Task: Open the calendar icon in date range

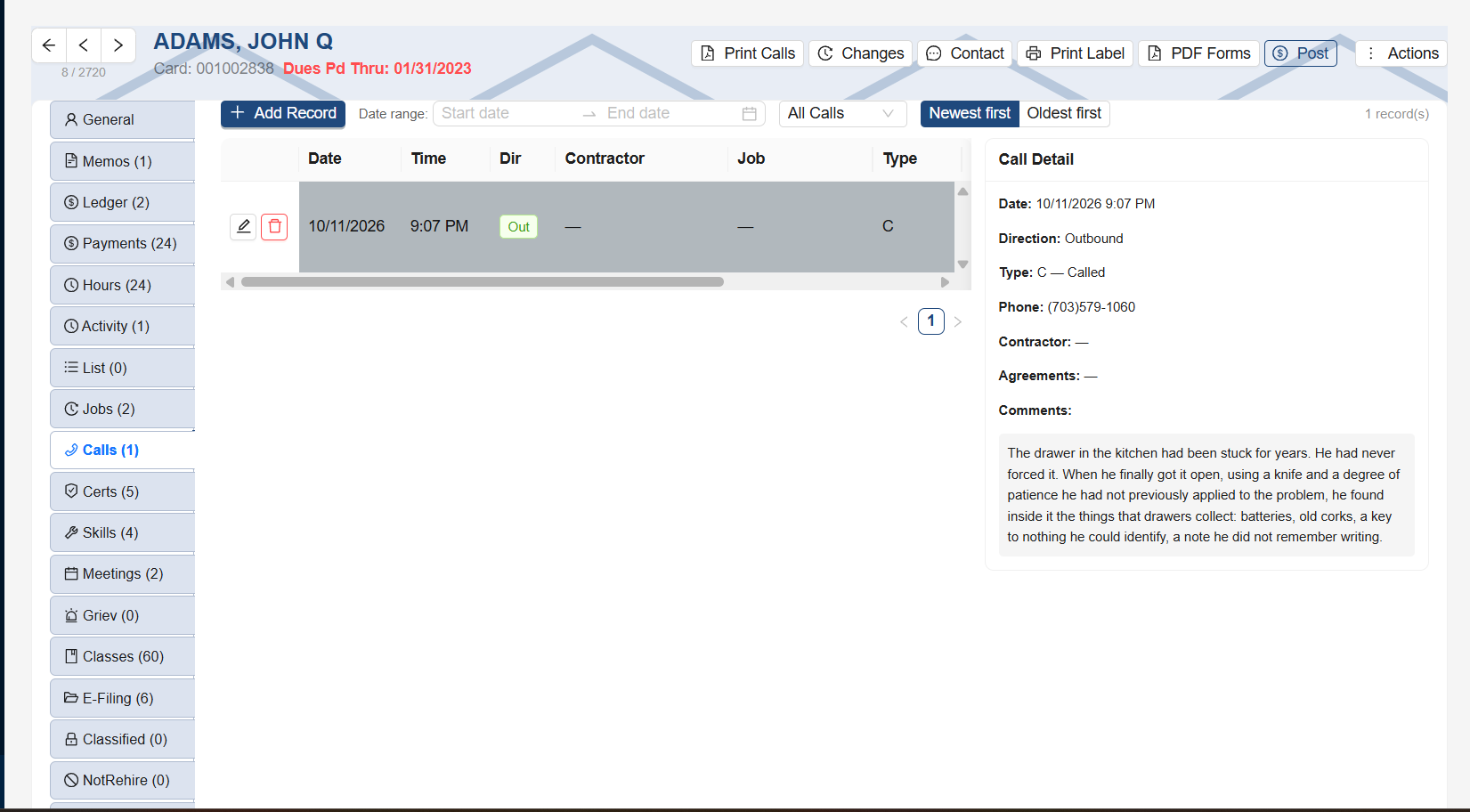Action: [x=750, y=114]
